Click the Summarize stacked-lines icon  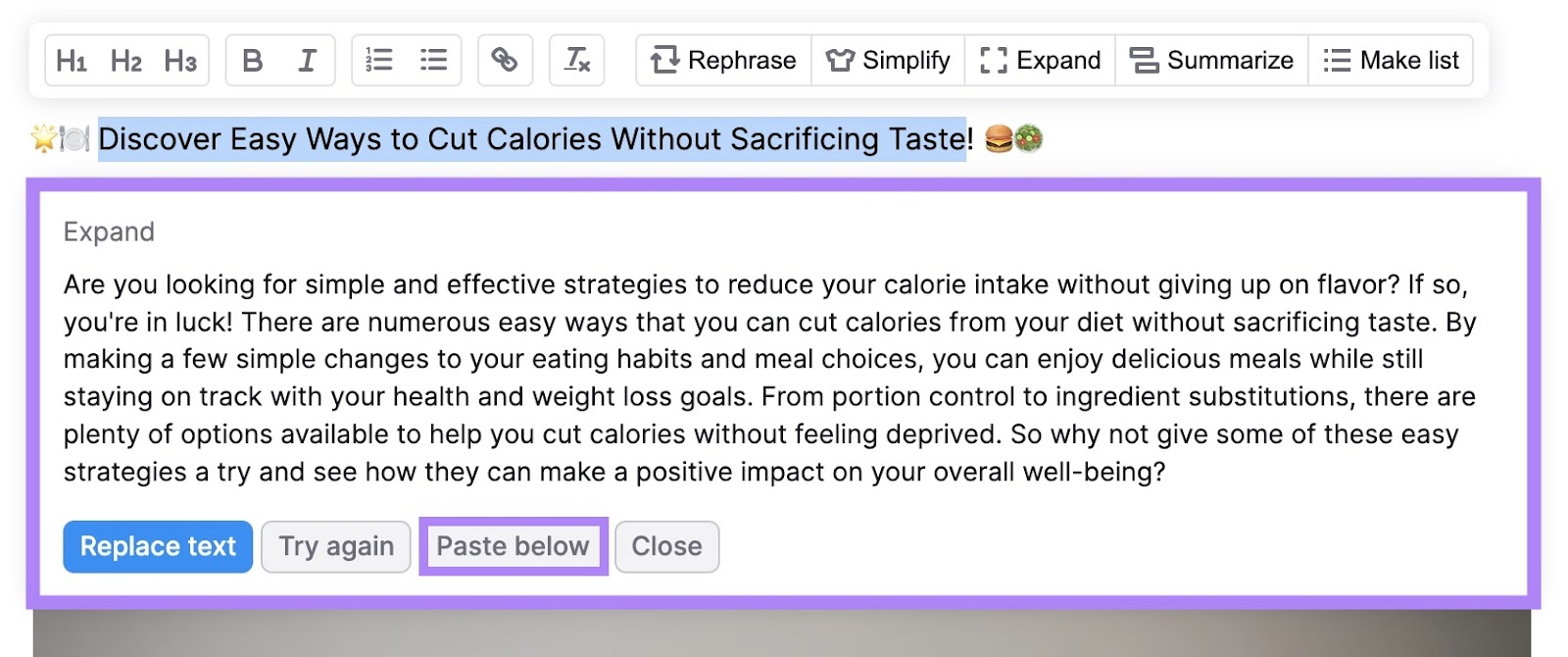[1144, 61]
